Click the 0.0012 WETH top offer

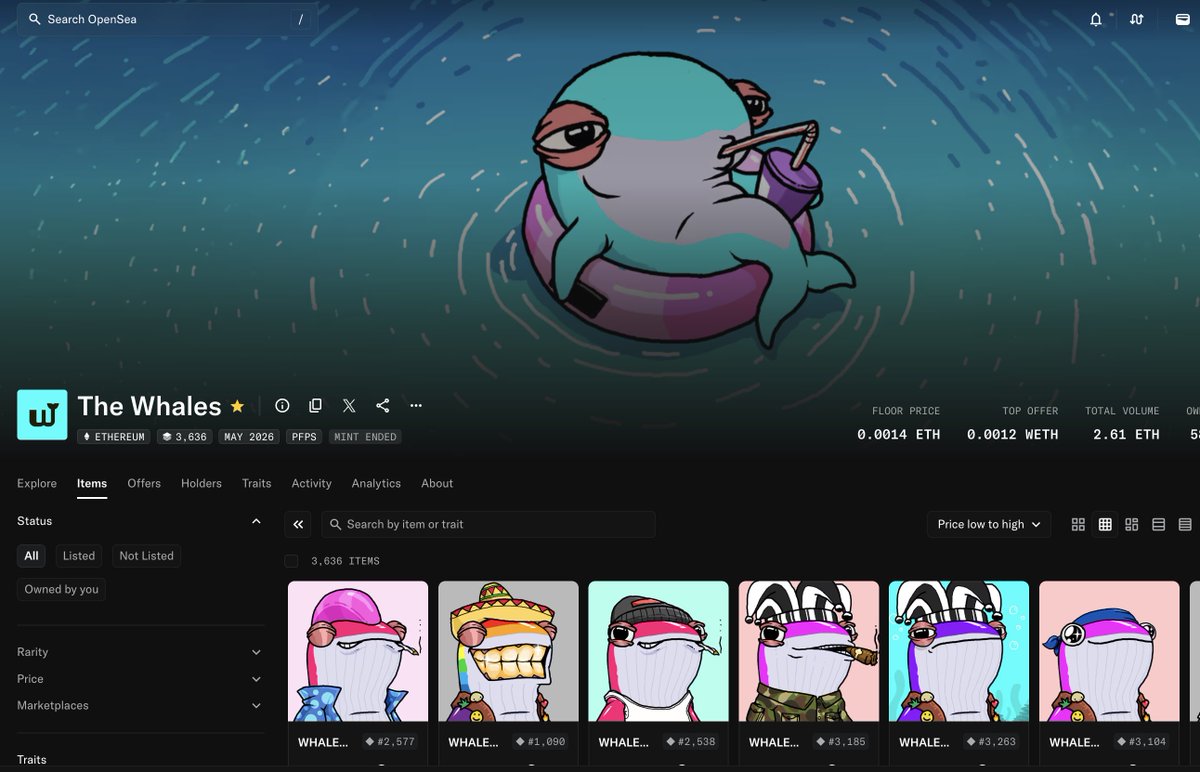pos(1012,434)
